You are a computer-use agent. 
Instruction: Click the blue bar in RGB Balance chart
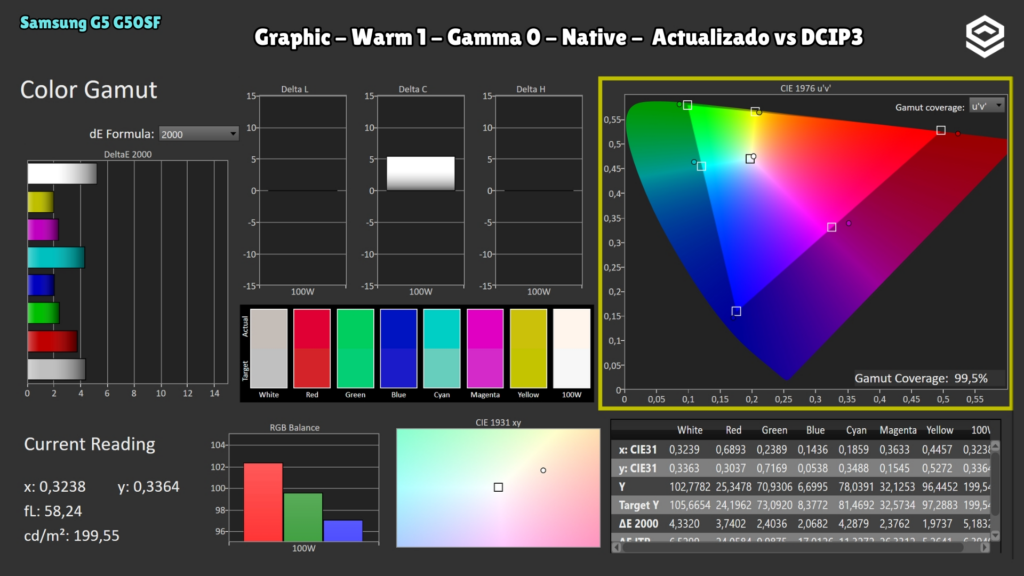343,531
